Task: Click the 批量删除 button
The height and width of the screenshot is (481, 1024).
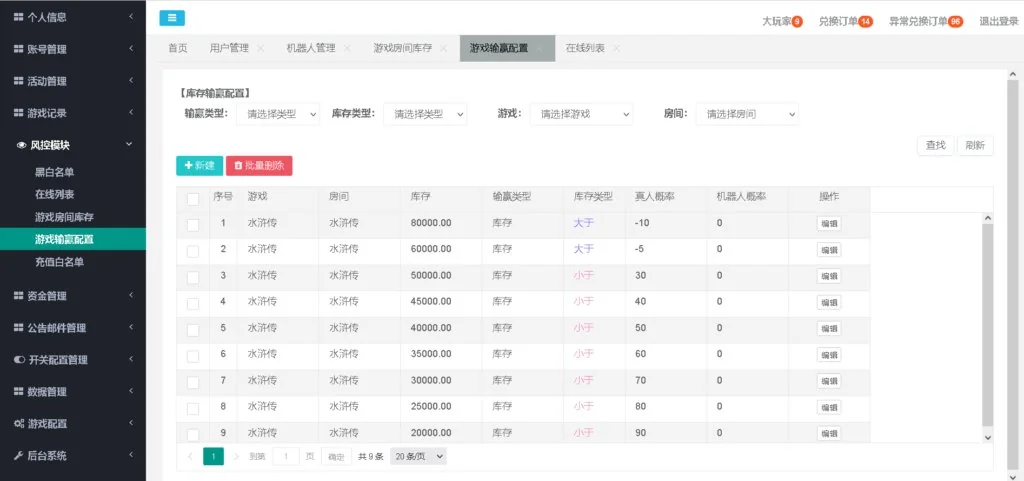Action: 259,166
